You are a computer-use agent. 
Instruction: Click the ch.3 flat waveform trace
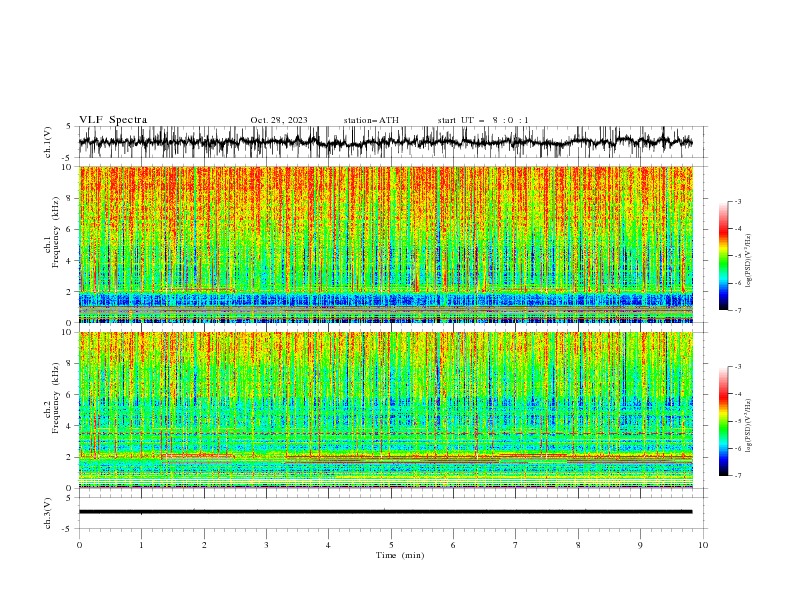[385, 512]
